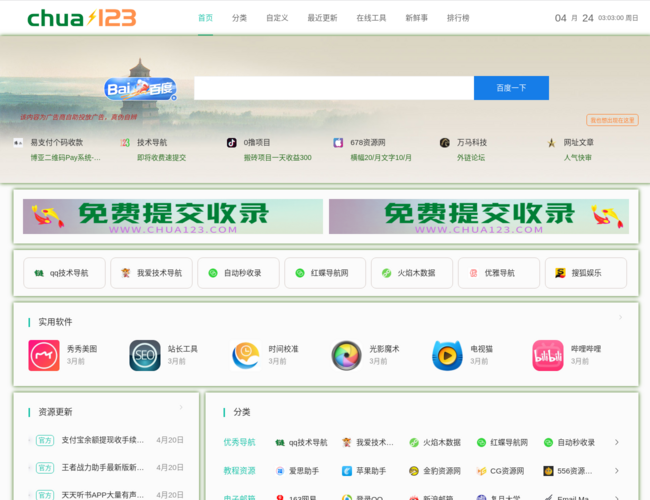Image resolution: width=650 pixels, height=500 pixels.
Task: Click the 556资源 icon
Action: click(548, 471)
